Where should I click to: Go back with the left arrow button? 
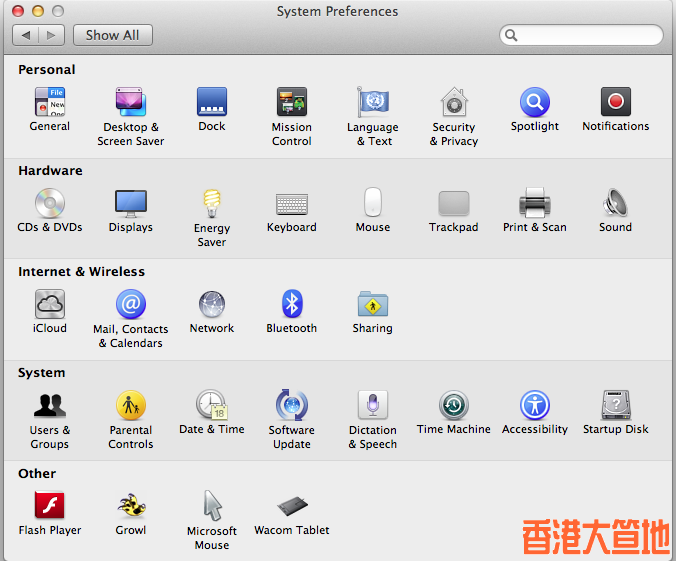click(x=25, y=35)
